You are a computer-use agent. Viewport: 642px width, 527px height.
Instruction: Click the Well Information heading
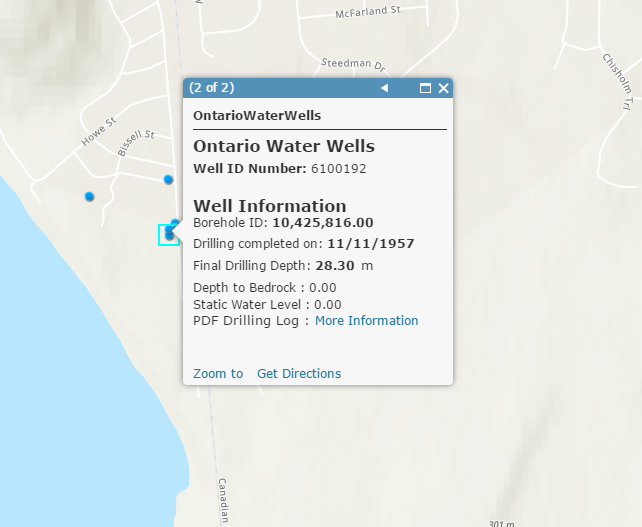click(x=270, y=206)
